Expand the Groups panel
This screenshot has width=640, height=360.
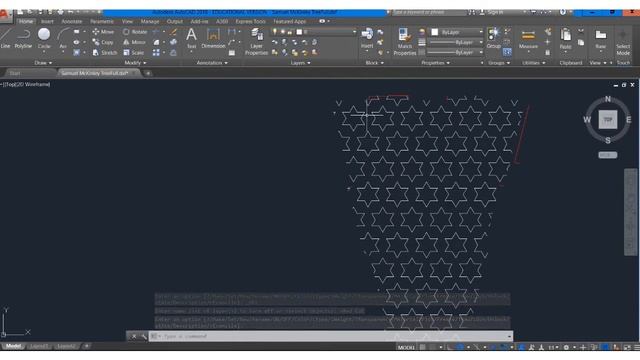(499, 63)
